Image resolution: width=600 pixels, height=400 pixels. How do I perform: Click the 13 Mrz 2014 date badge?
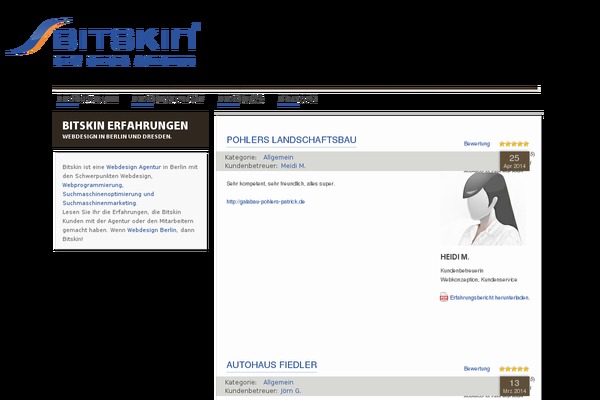coord(514,386)
